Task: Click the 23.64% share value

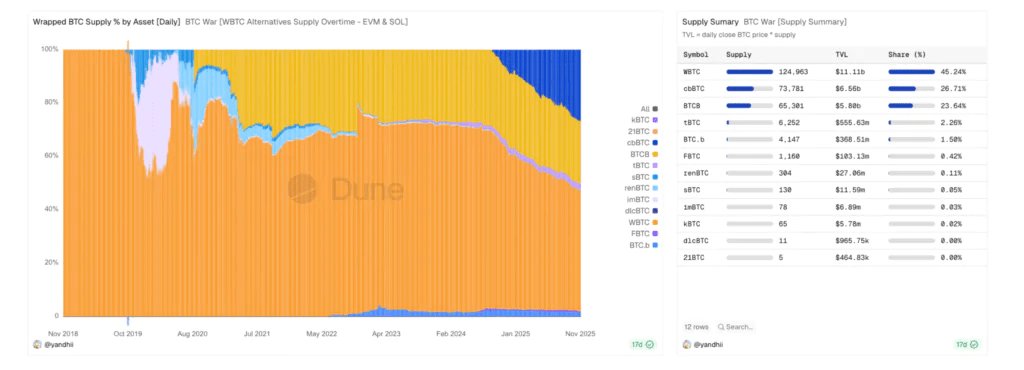Action: [953, 106]
